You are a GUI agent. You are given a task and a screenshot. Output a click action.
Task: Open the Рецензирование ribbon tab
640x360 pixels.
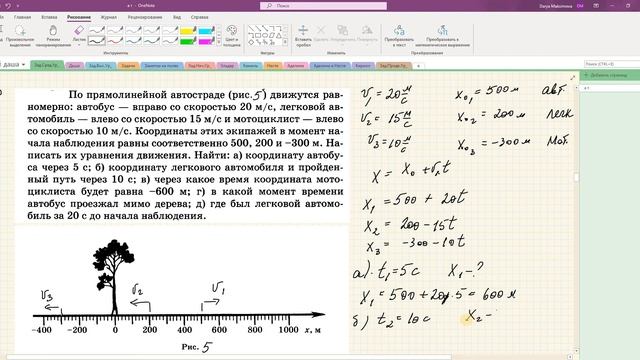[145, 17]
